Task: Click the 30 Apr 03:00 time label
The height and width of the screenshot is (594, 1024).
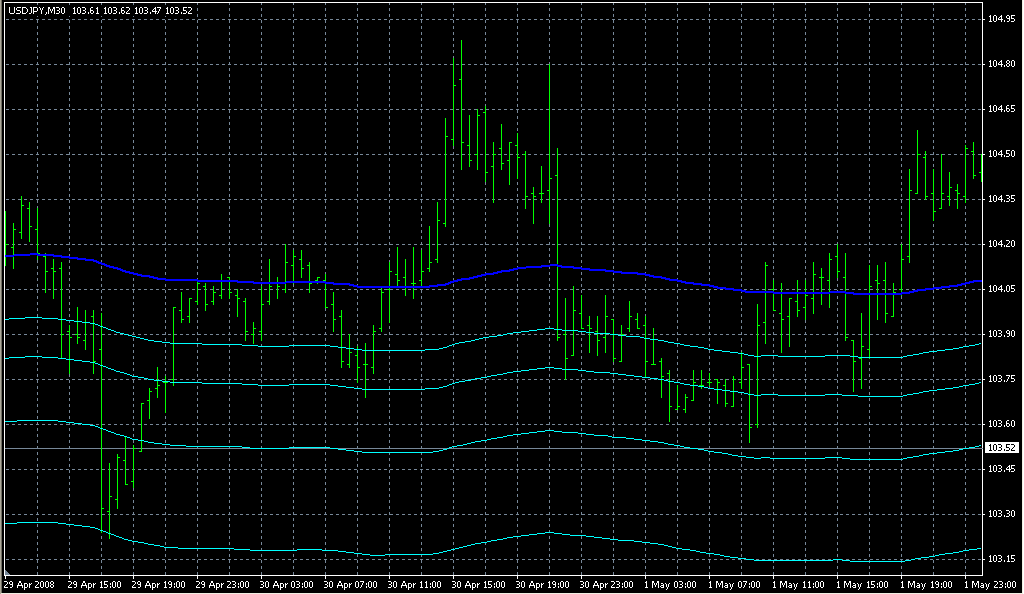Action: [288, 583]
